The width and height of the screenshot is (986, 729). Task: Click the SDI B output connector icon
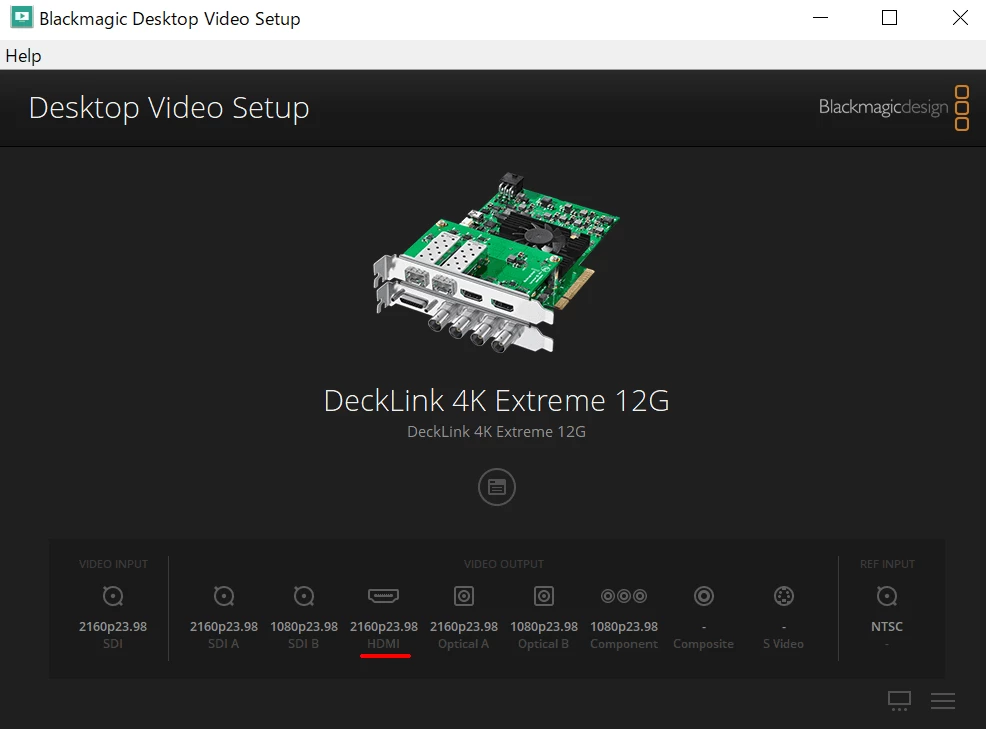click(304, 596)
